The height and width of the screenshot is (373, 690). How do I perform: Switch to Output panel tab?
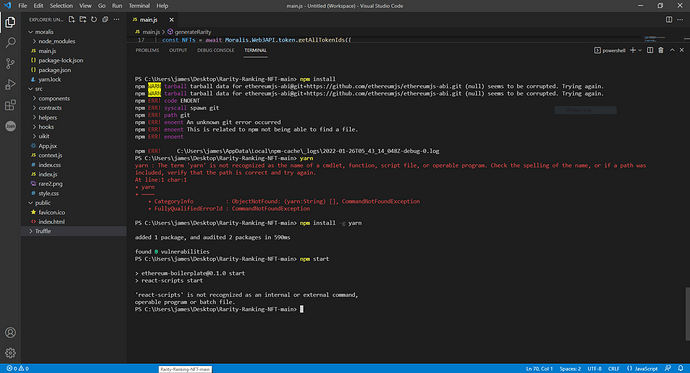click(x=178, y=50)
